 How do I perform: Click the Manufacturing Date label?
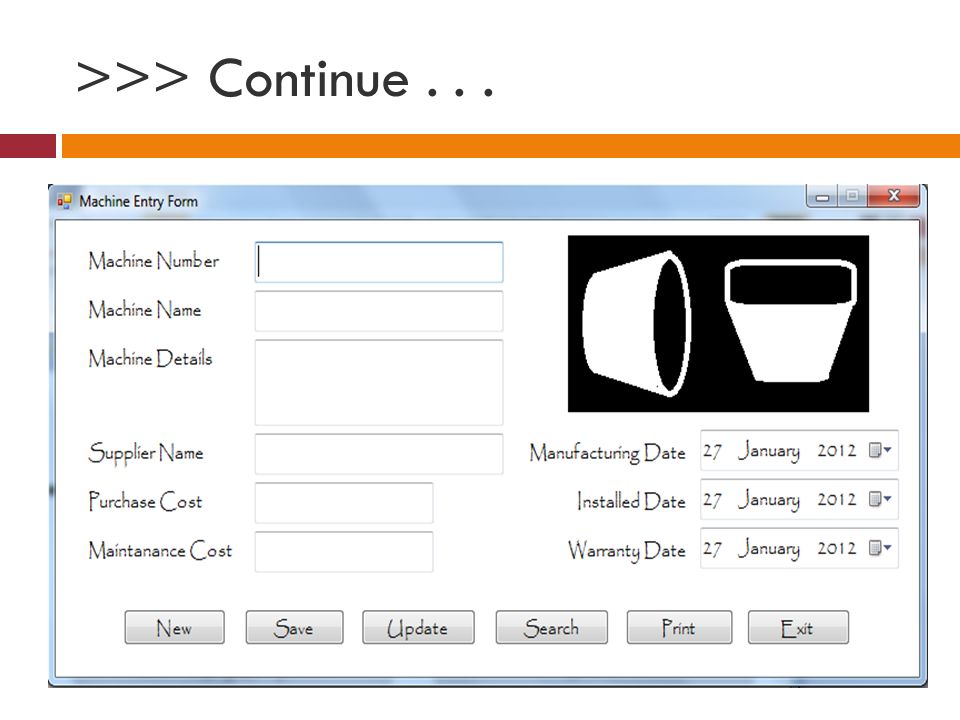click(x=607, y=453)
